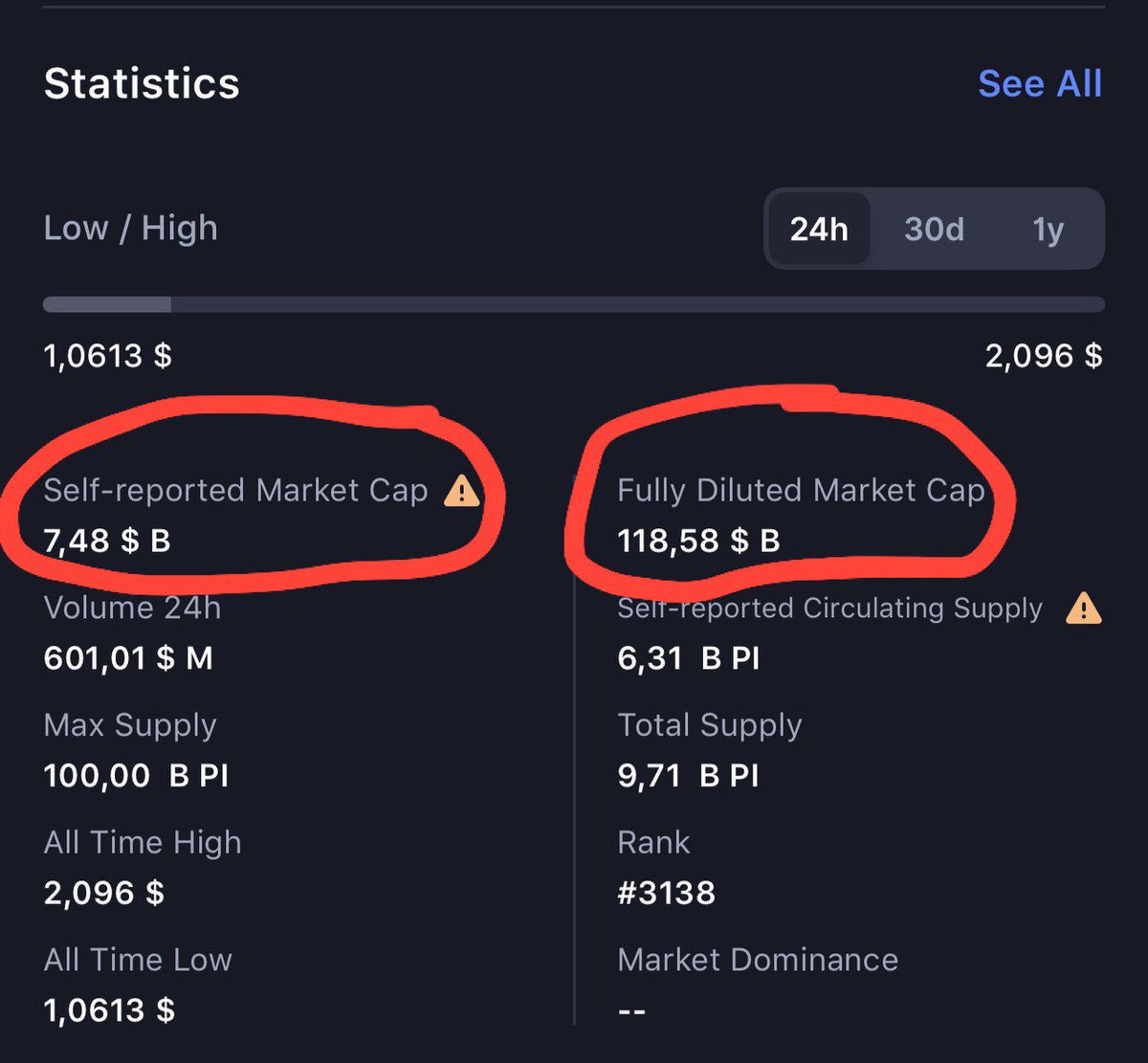Click the Statistics heading

(x=142, y=84)
